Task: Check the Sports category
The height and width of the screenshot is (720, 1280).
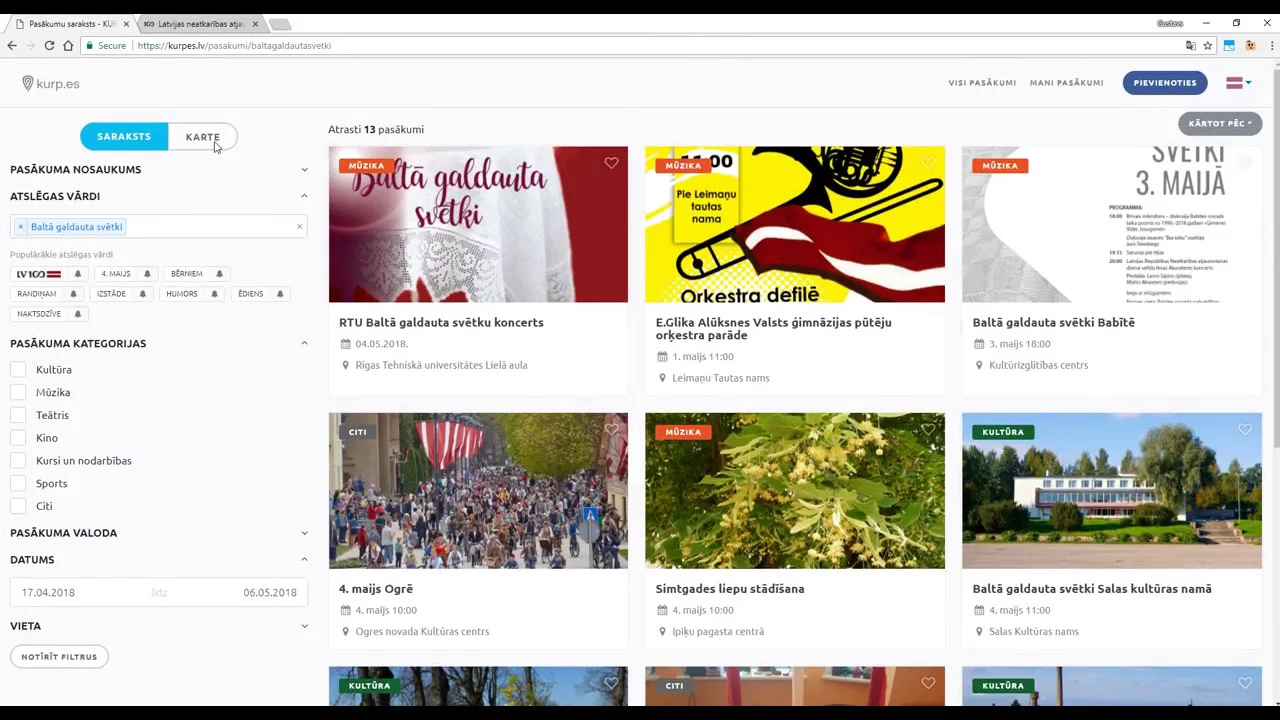Action: point(18,483)
